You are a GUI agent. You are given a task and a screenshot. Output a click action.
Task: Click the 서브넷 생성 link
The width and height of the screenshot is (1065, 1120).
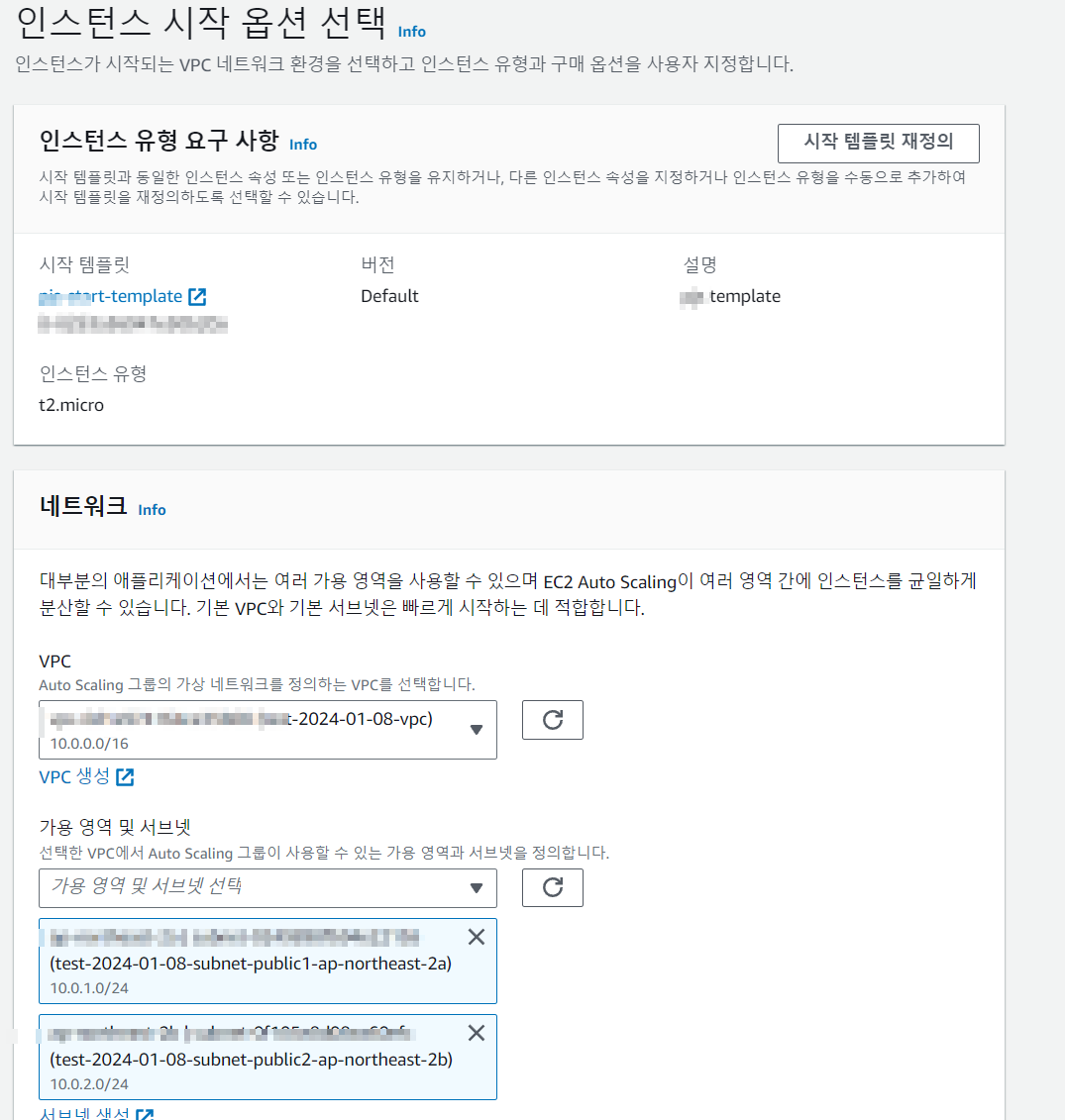(x=84, y=1113)
